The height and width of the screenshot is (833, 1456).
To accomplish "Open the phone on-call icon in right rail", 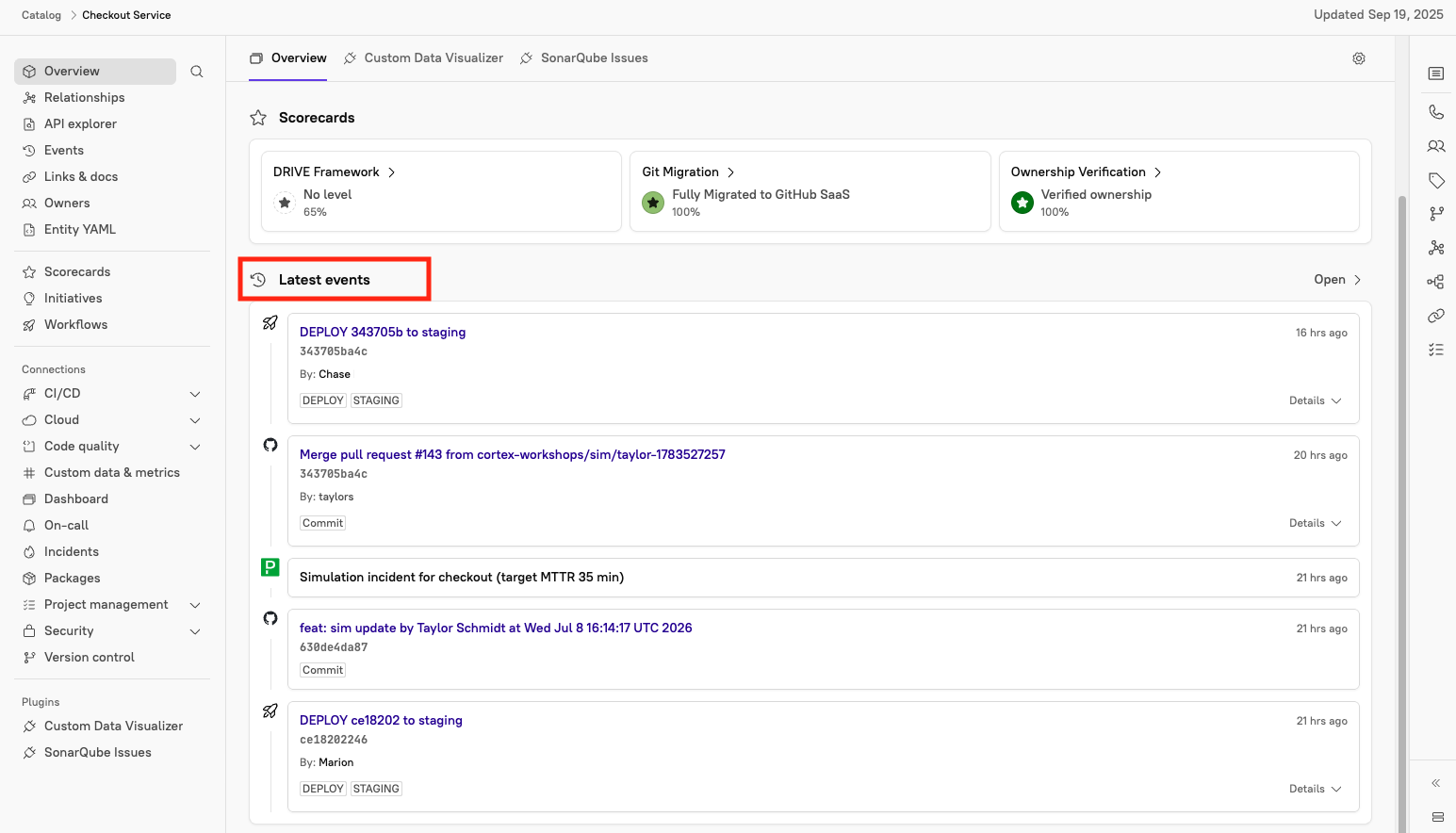I will pyautogui.click(x=1436, y=112).
